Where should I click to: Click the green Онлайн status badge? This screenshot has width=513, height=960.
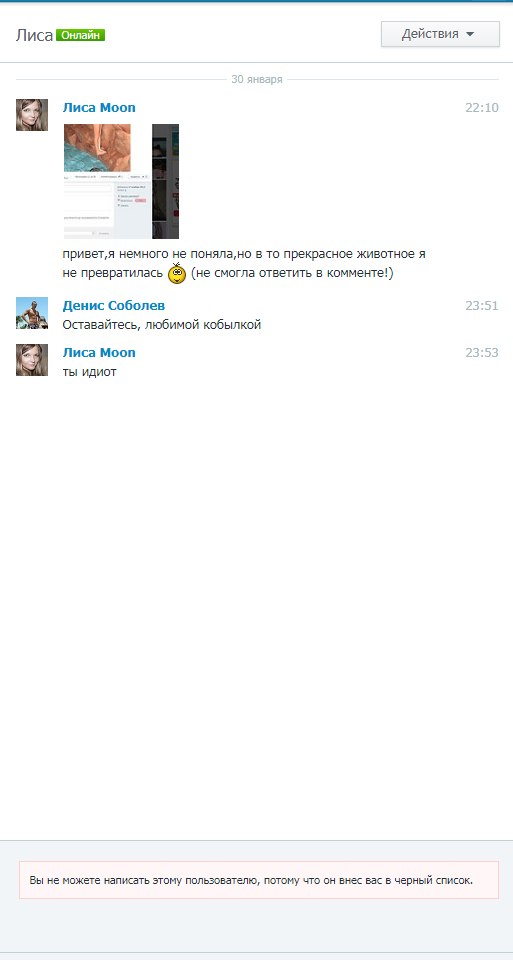(x=80, y=36)
